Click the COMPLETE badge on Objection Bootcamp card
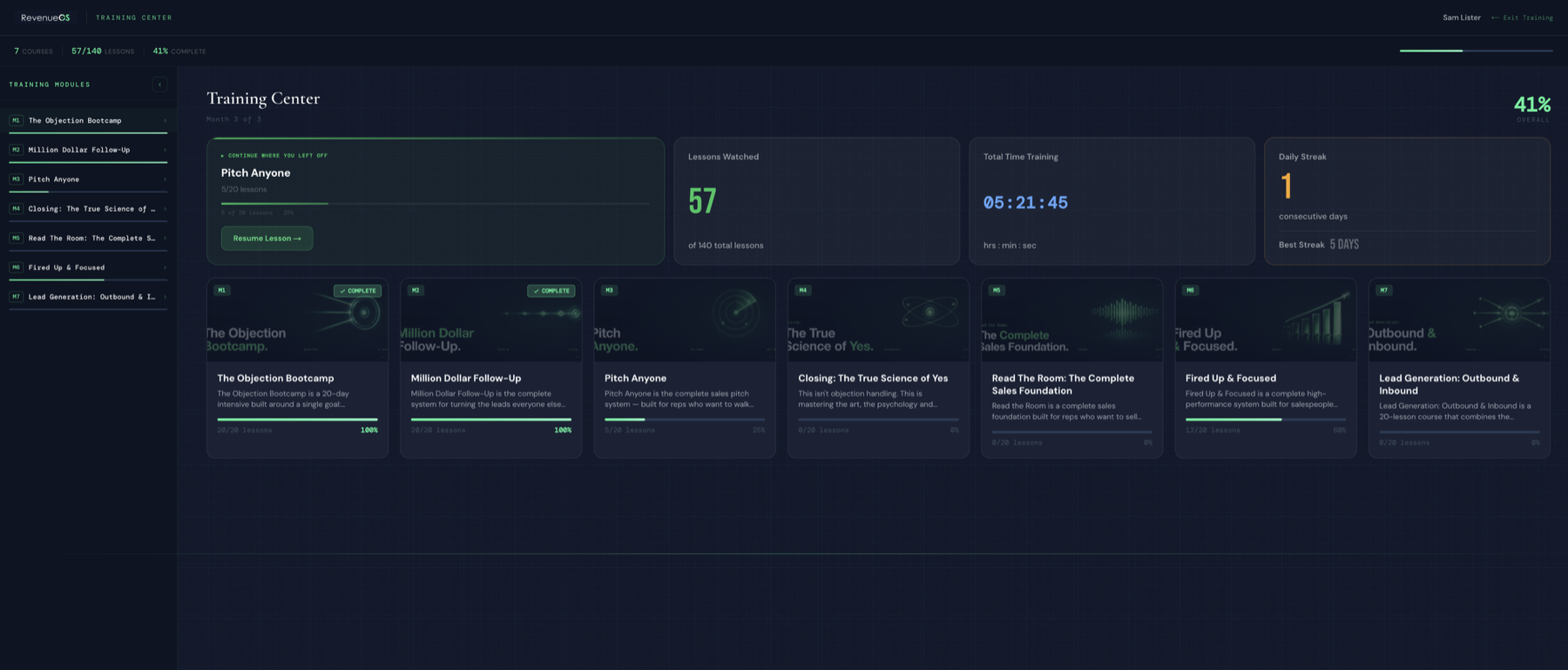Screen dimensions: 1568x670 [x=357, y=291]
